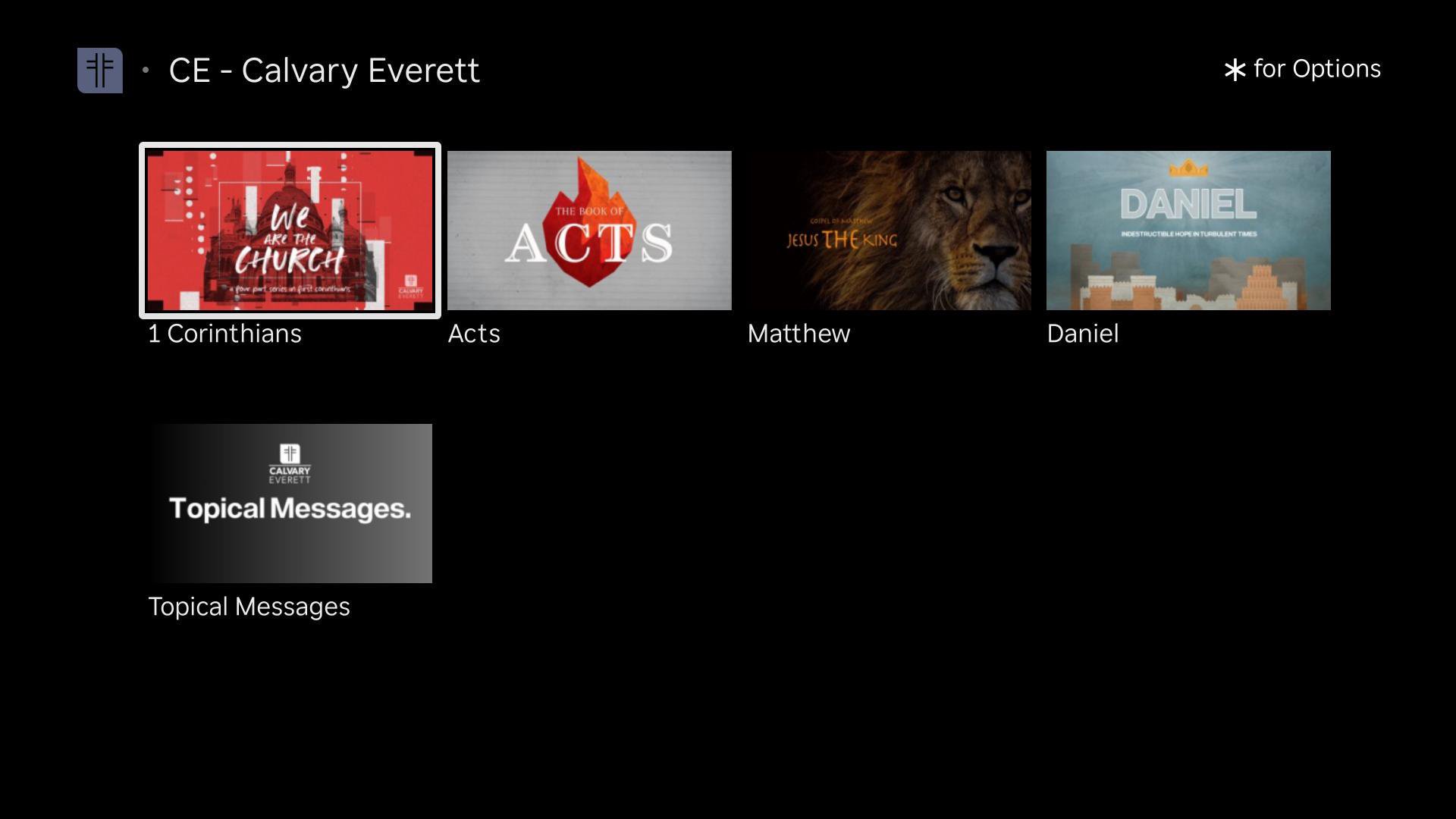Open the Topical Messages thumbnail

pos(290,503)
